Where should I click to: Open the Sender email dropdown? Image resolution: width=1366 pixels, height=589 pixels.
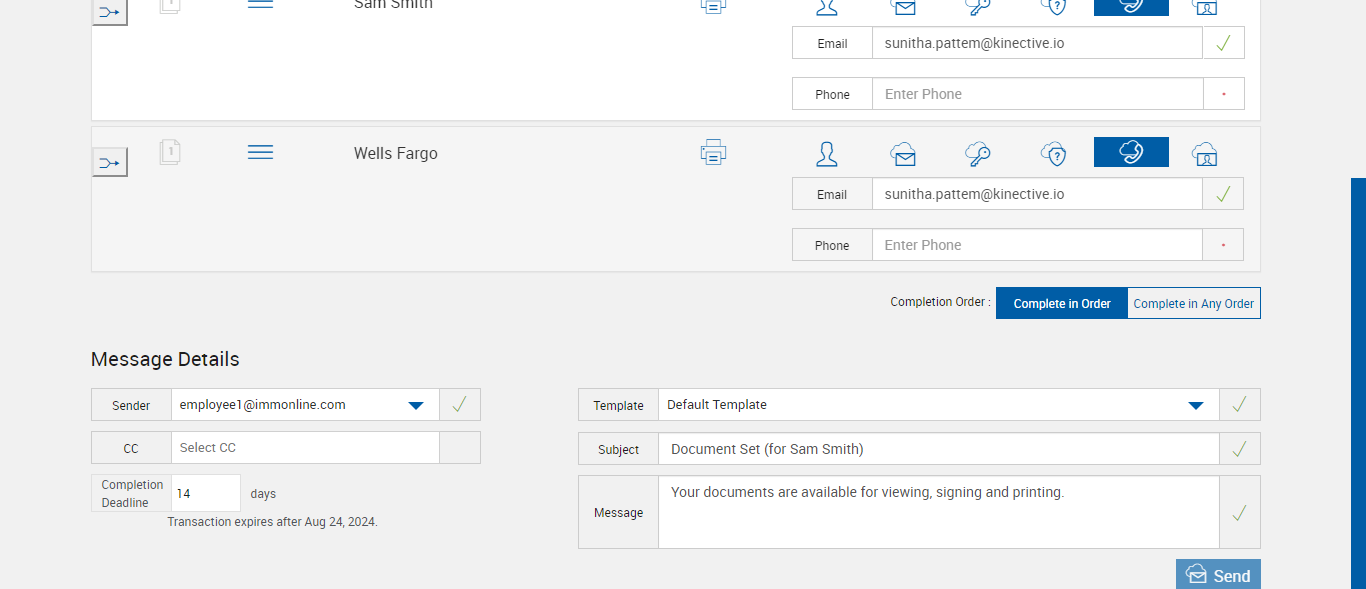coord(416,405)
